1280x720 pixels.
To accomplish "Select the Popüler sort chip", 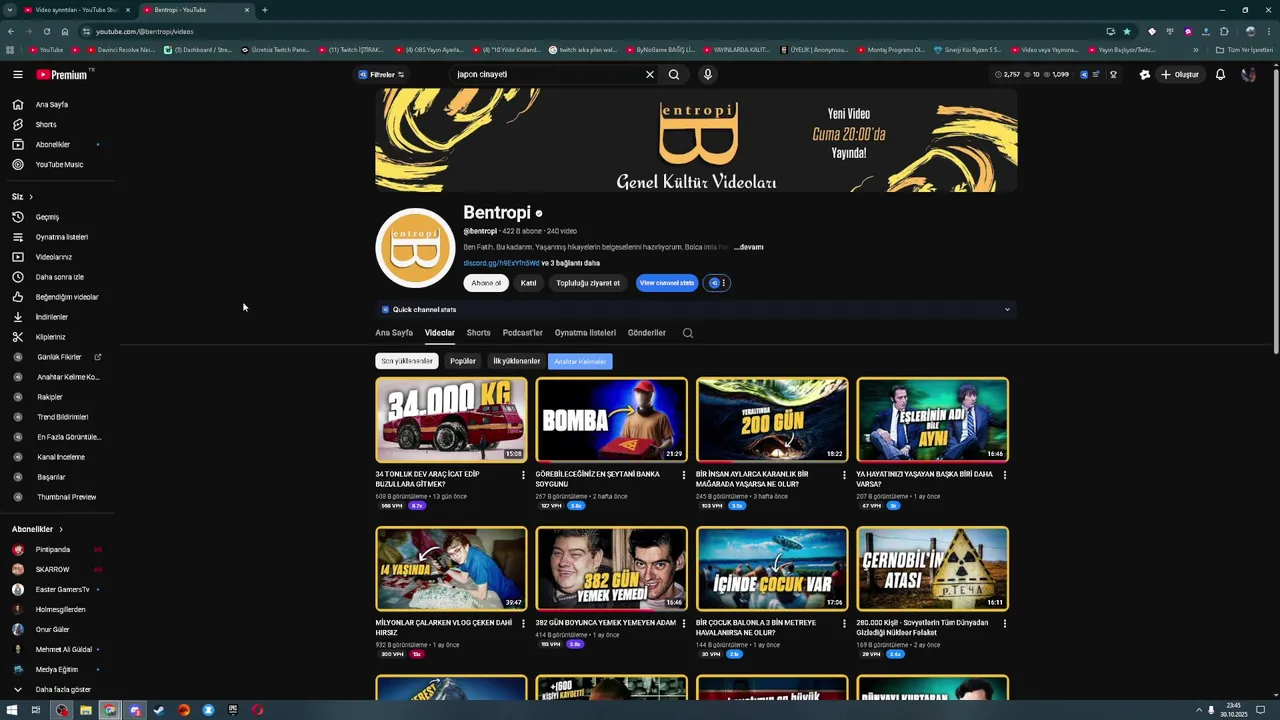I will pyautogui.click(x=462, y=361).
